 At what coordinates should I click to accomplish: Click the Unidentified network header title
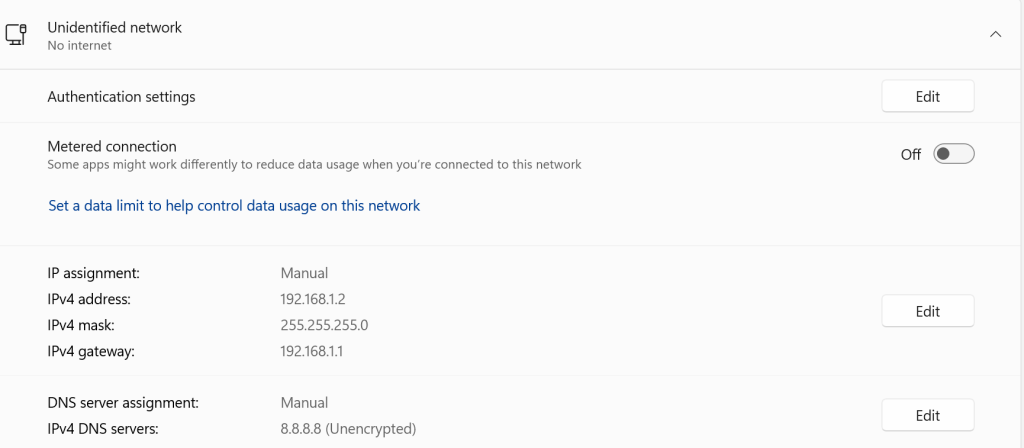pyautogui.click(x=115, y=27)
